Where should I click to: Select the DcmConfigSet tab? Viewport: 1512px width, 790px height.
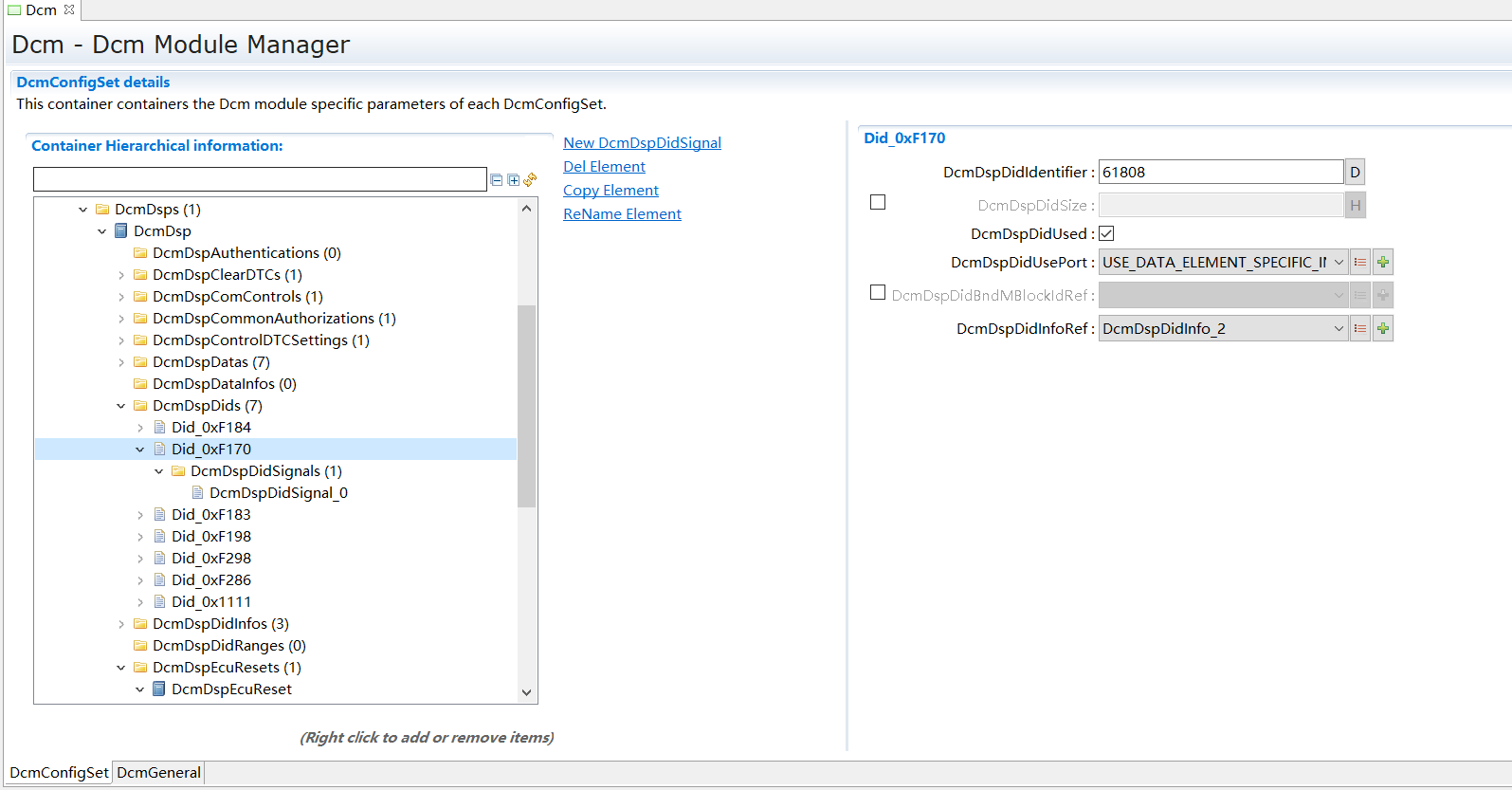(x=59, y=773)
